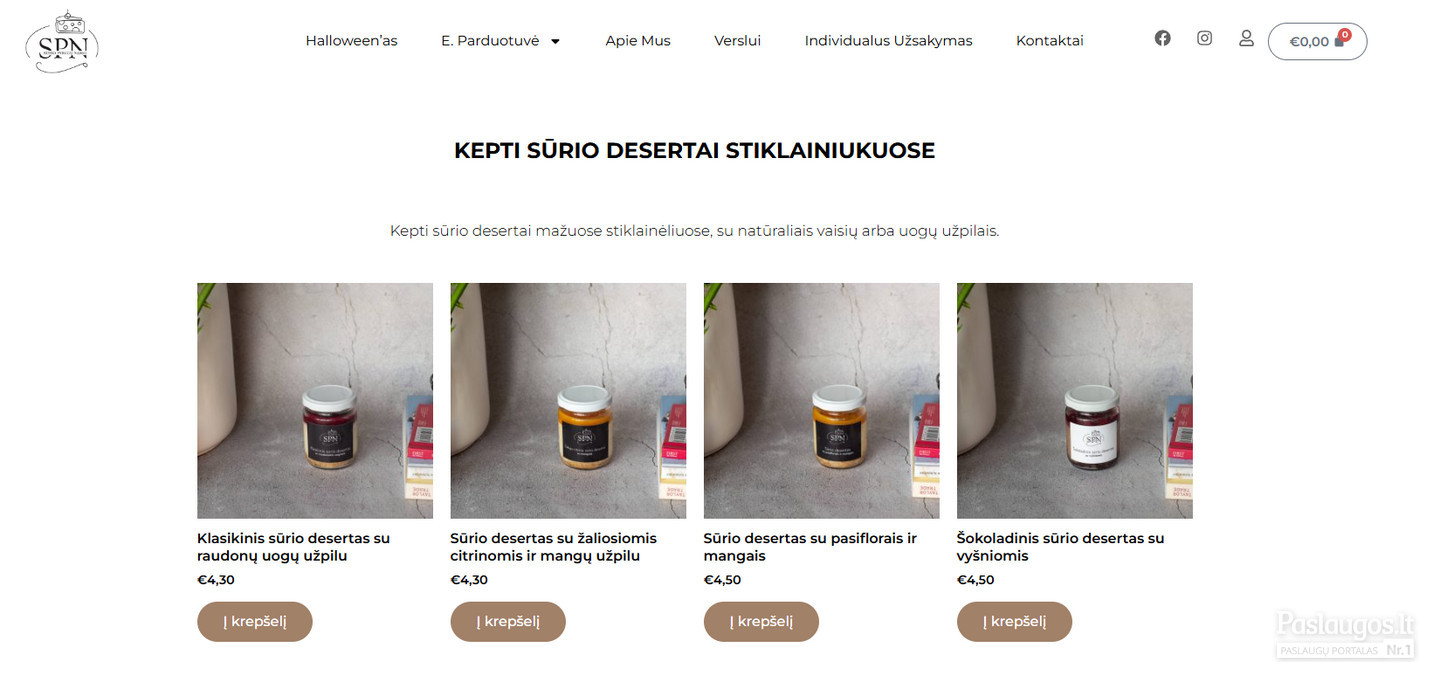Add the Šokoladinis sūrio desertas to cart
1440x682 pixels.
coord(1014,621)
